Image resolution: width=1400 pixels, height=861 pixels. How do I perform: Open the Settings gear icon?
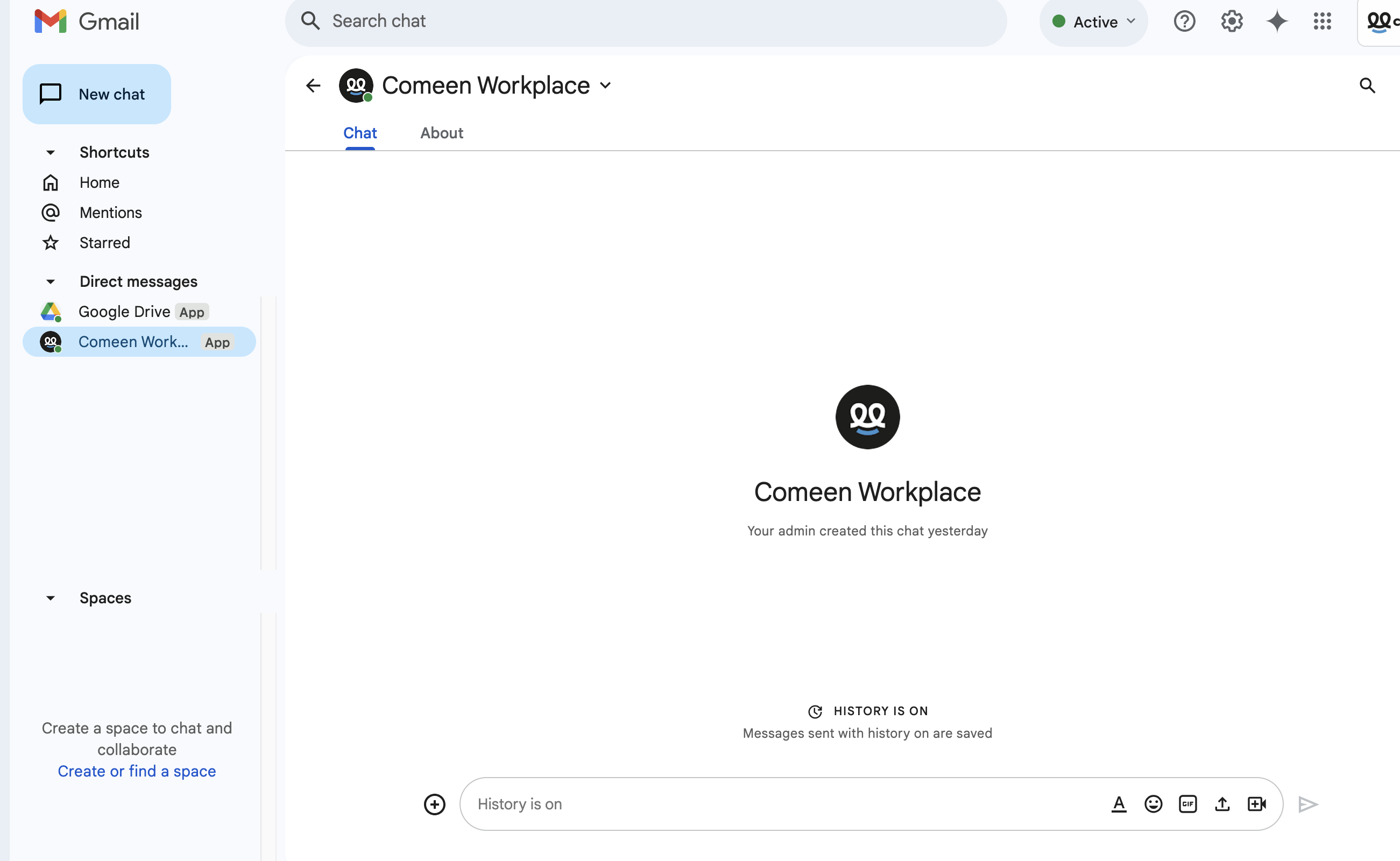(x=1232, y=22)
